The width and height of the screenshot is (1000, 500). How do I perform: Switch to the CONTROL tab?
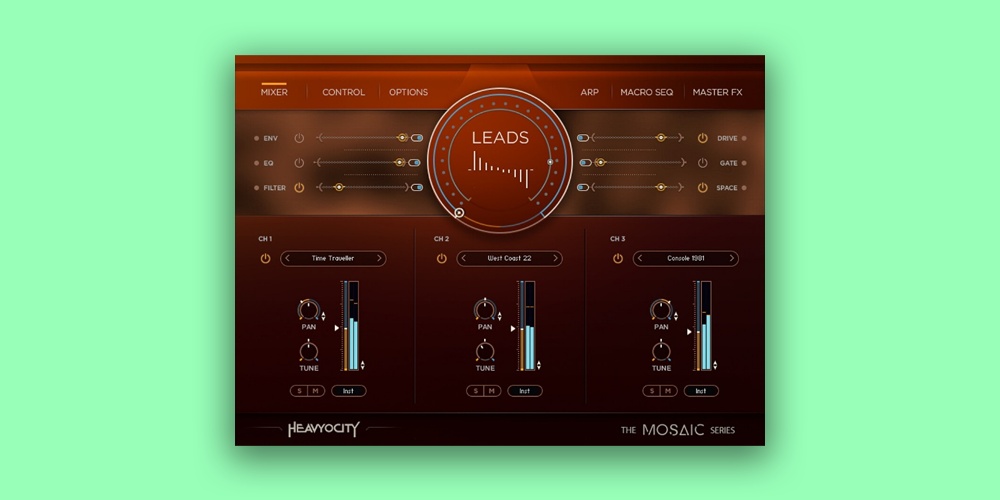click(343, 93)
